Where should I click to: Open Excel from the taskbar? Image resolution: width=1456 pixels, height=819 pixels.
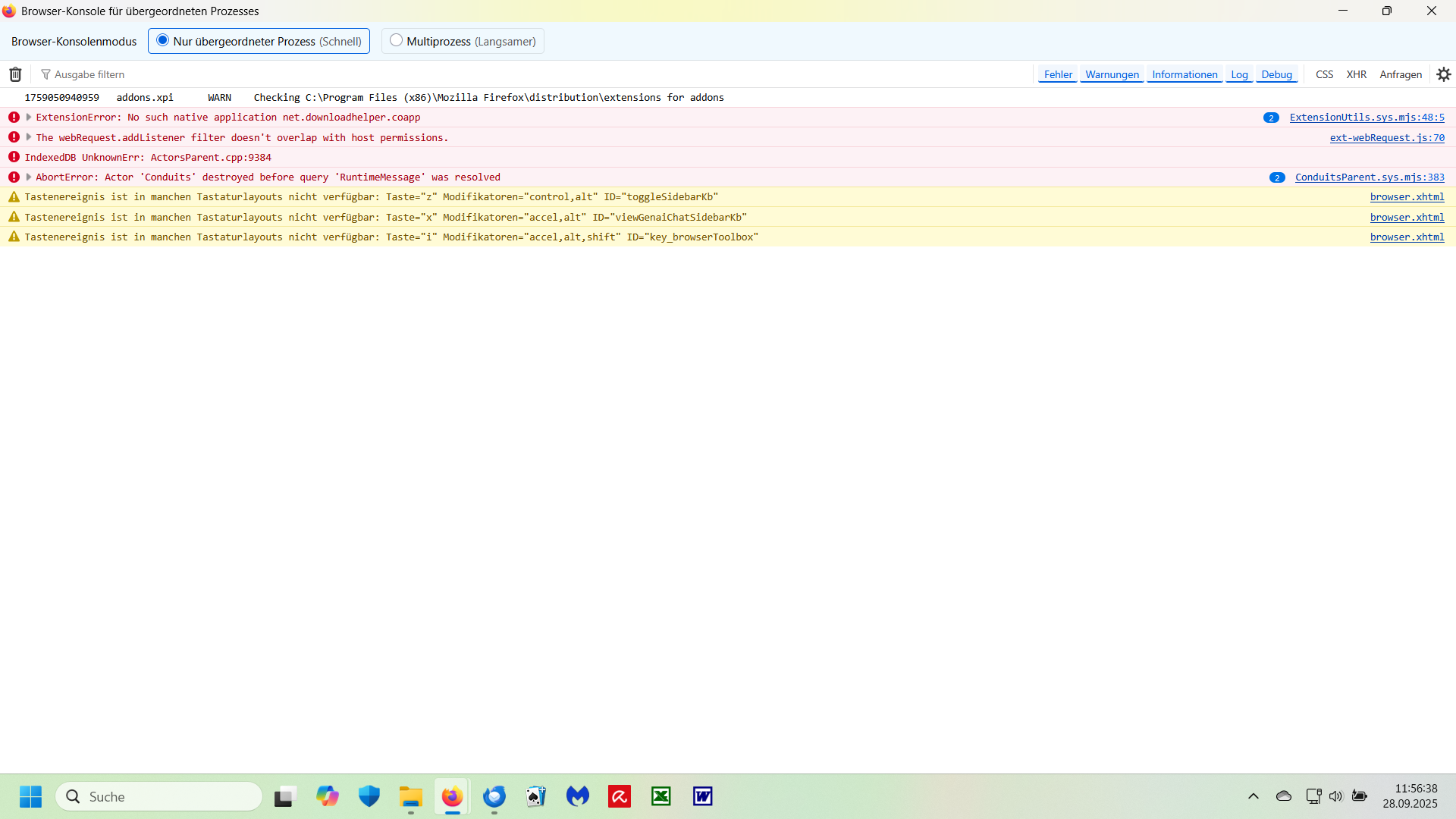click(x=661, y=796)
